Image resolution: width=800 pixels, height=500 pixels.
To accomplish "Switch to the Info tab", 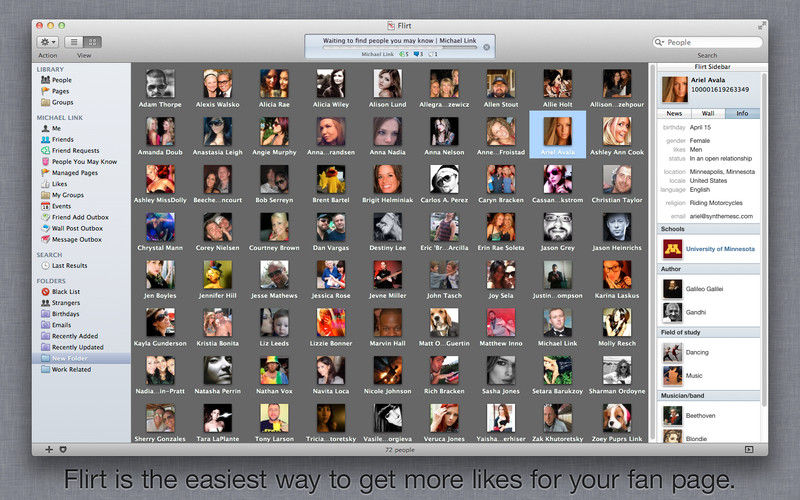I will coord(742,113).
